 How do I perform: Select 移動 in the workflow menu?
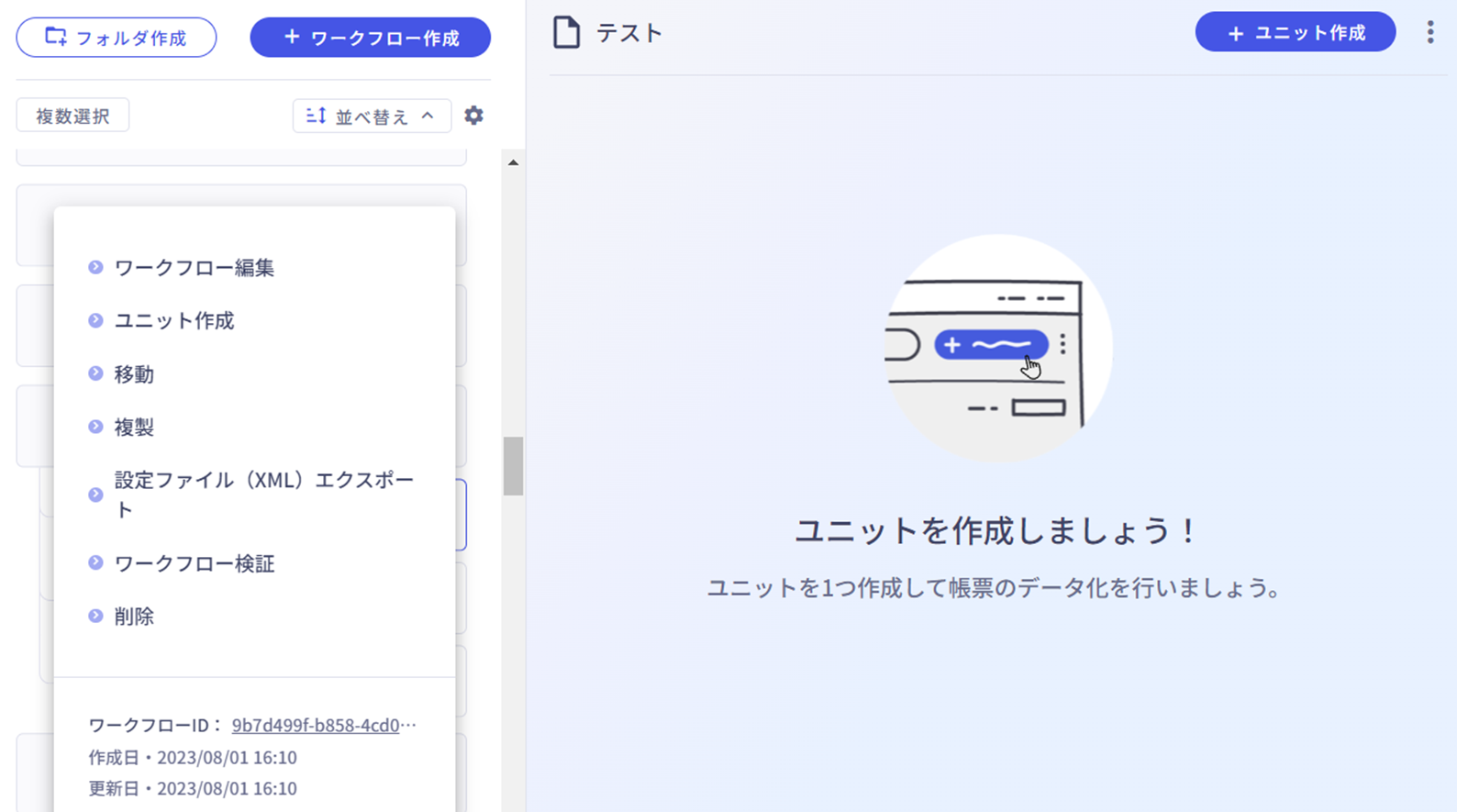pyautogui.click(x=134, y=374)
